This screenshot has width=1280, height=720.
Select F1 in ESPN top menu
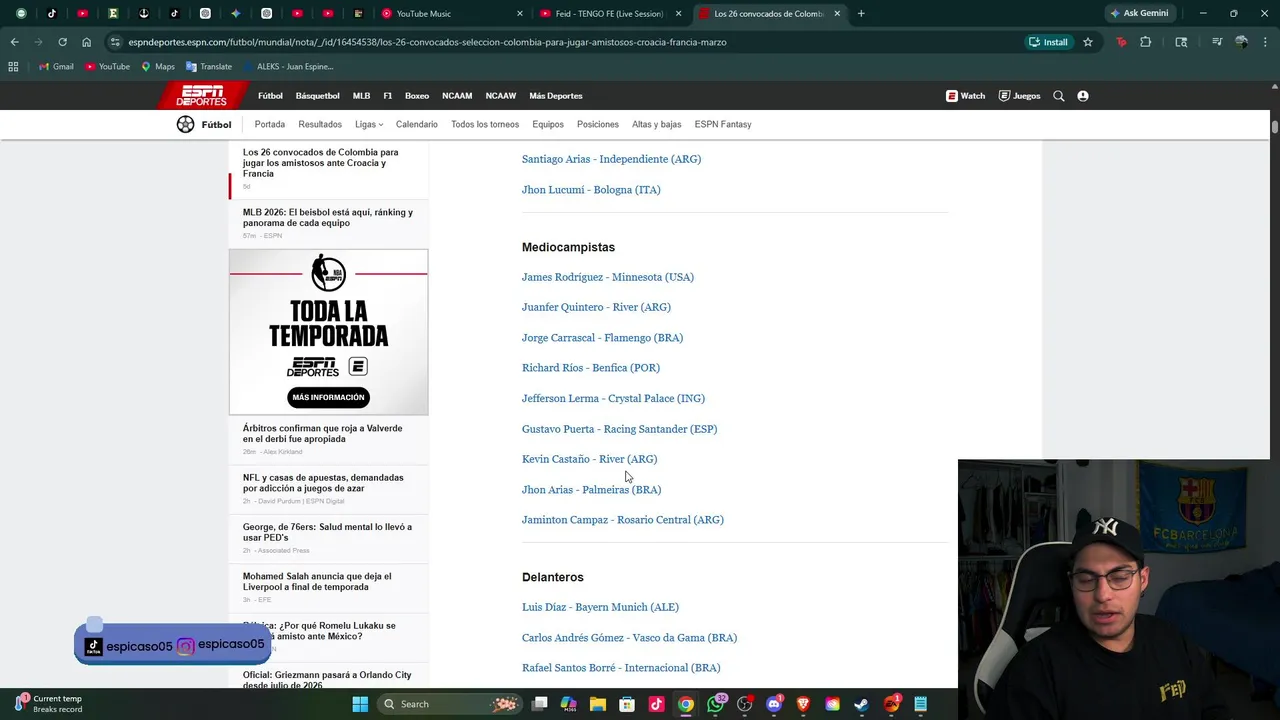(x=388, y=96)
